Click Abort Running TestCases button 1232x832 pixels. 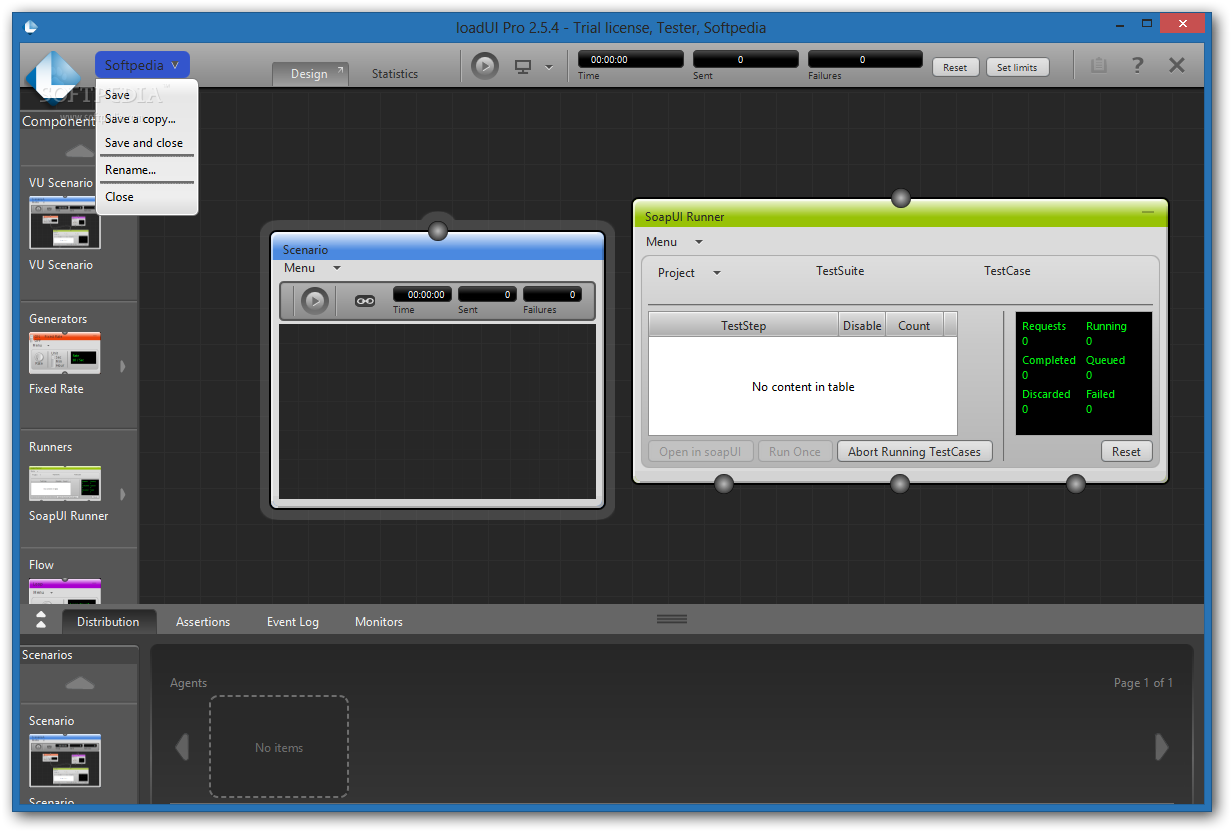click(914, 452)
